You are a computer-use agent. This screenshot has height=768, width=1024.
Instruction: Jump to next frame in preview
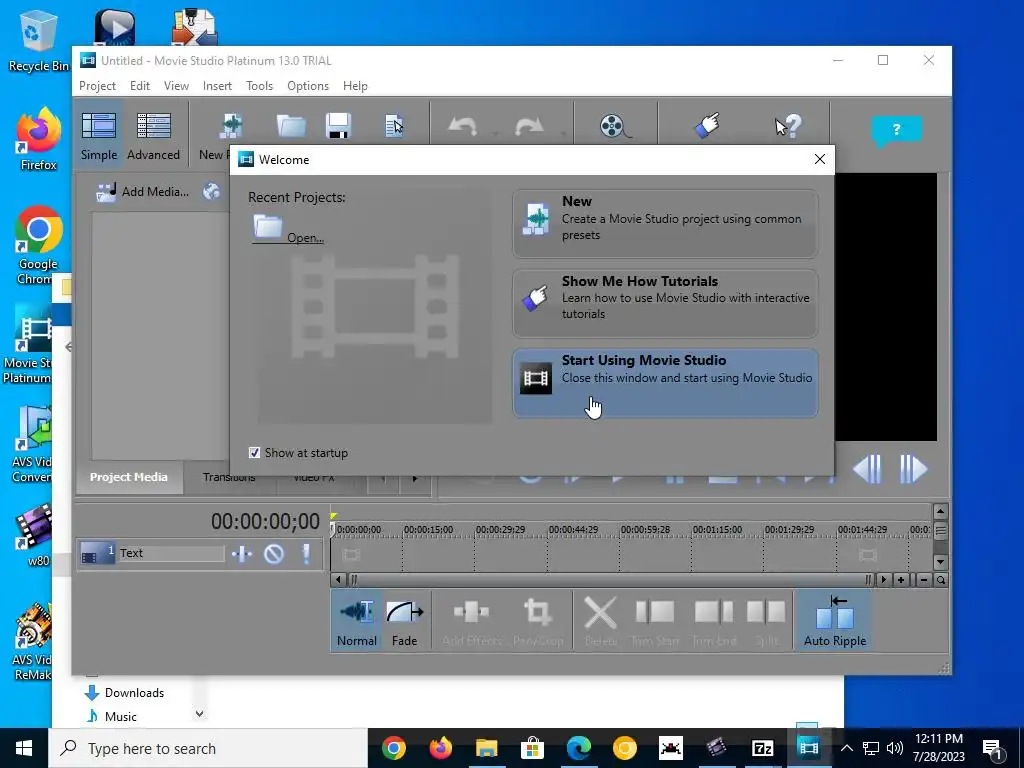913,469
